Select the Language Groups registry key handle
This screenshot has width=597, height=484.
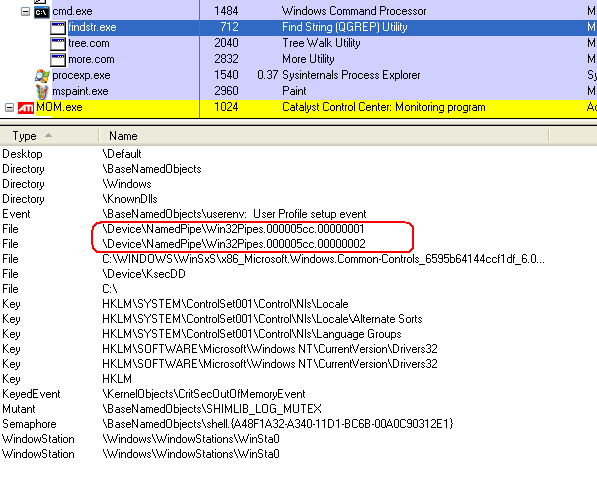point(252,334)
